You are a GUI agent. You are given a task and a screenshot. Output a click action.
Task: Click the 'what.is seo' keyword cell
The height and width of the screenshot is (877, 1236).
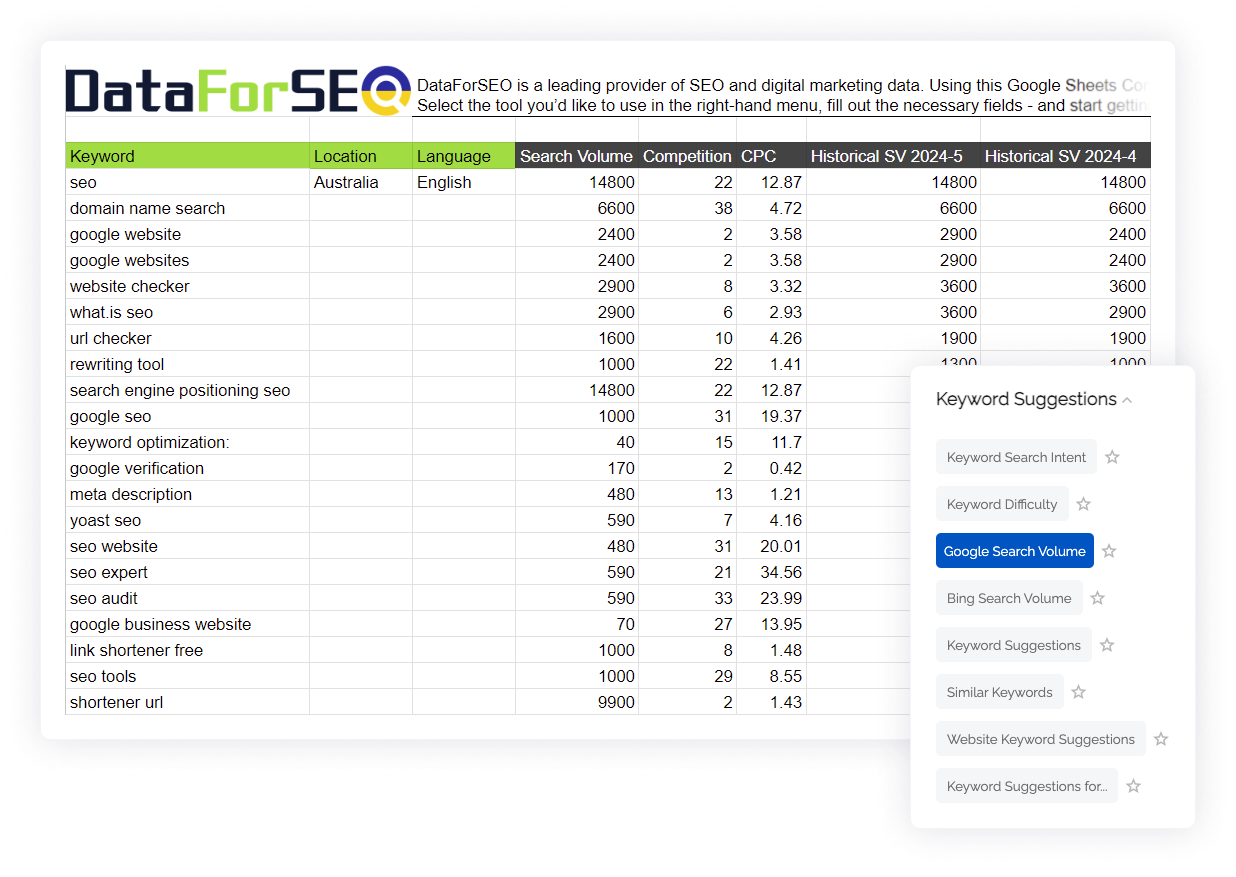187,312
